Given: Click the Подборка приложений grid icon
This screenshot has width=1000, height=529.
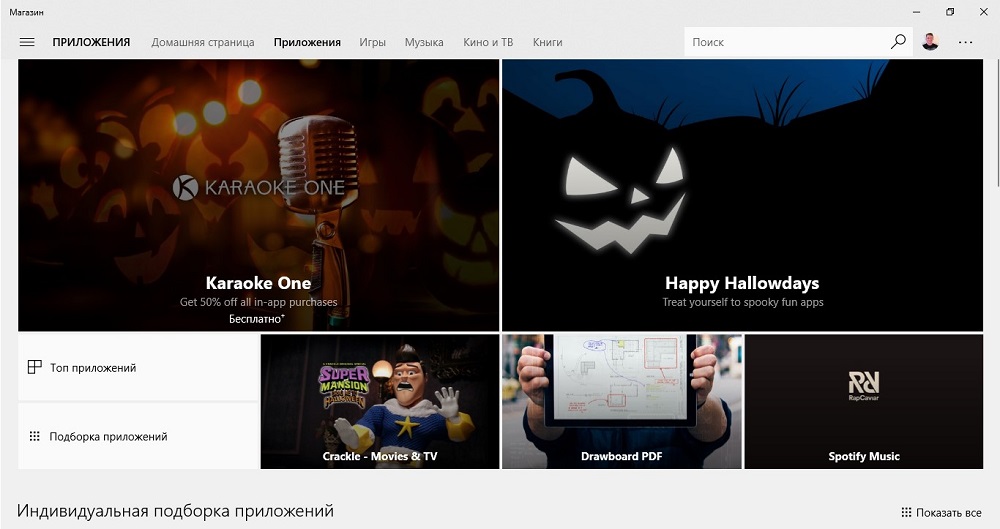Looking at the screenshot, I should pyautogui.click(x=34, y=436).
